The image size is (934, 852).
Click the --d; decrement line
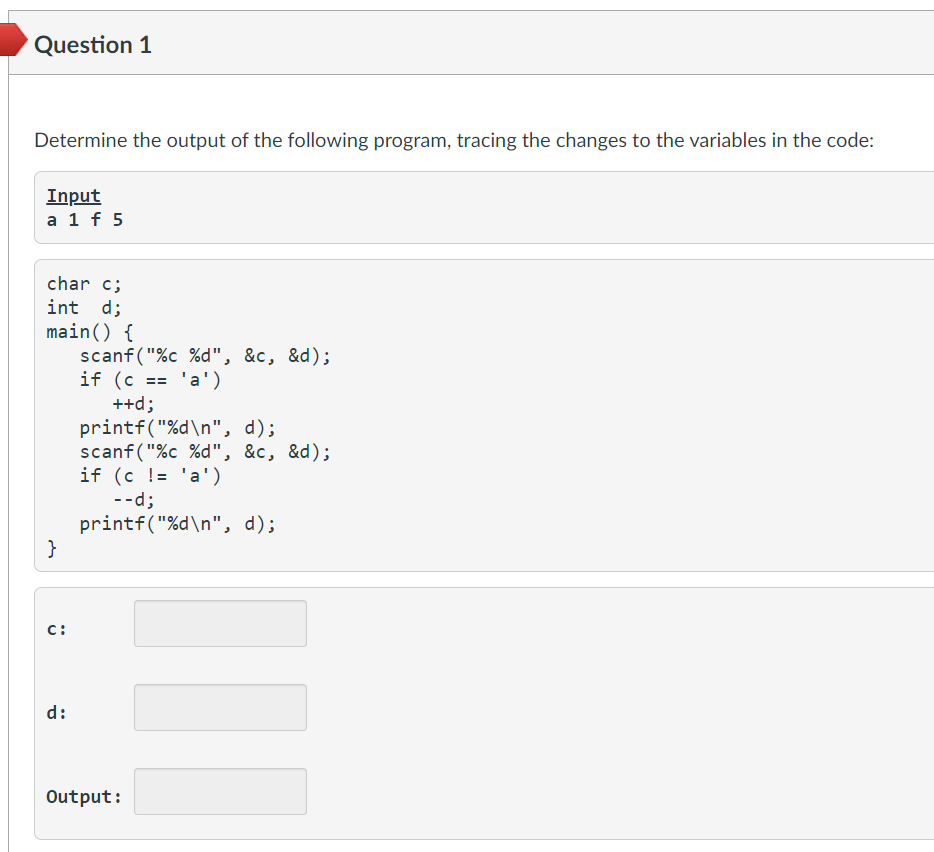point(131,499)
